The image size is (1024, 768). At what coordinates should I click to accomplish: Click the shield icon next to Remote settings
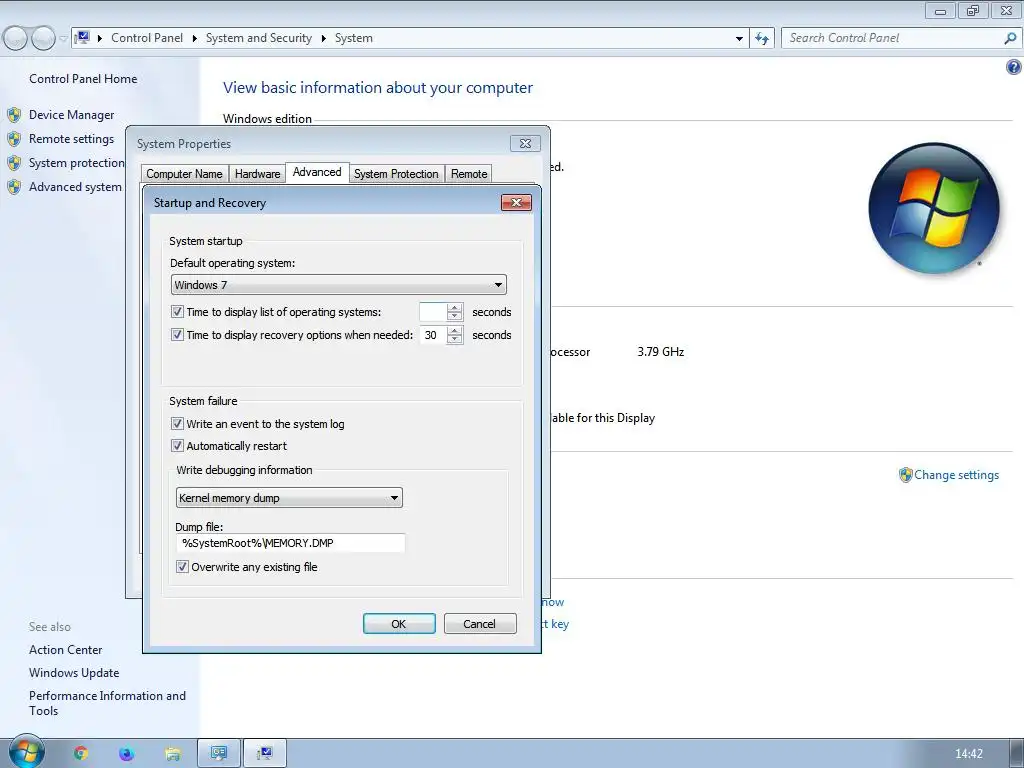coord(14,139)
